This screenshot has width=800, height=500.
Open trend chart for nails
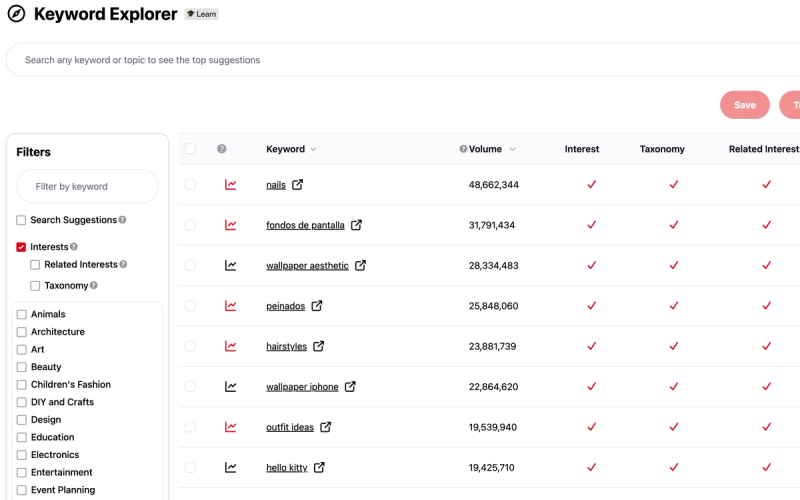(231, 185)
